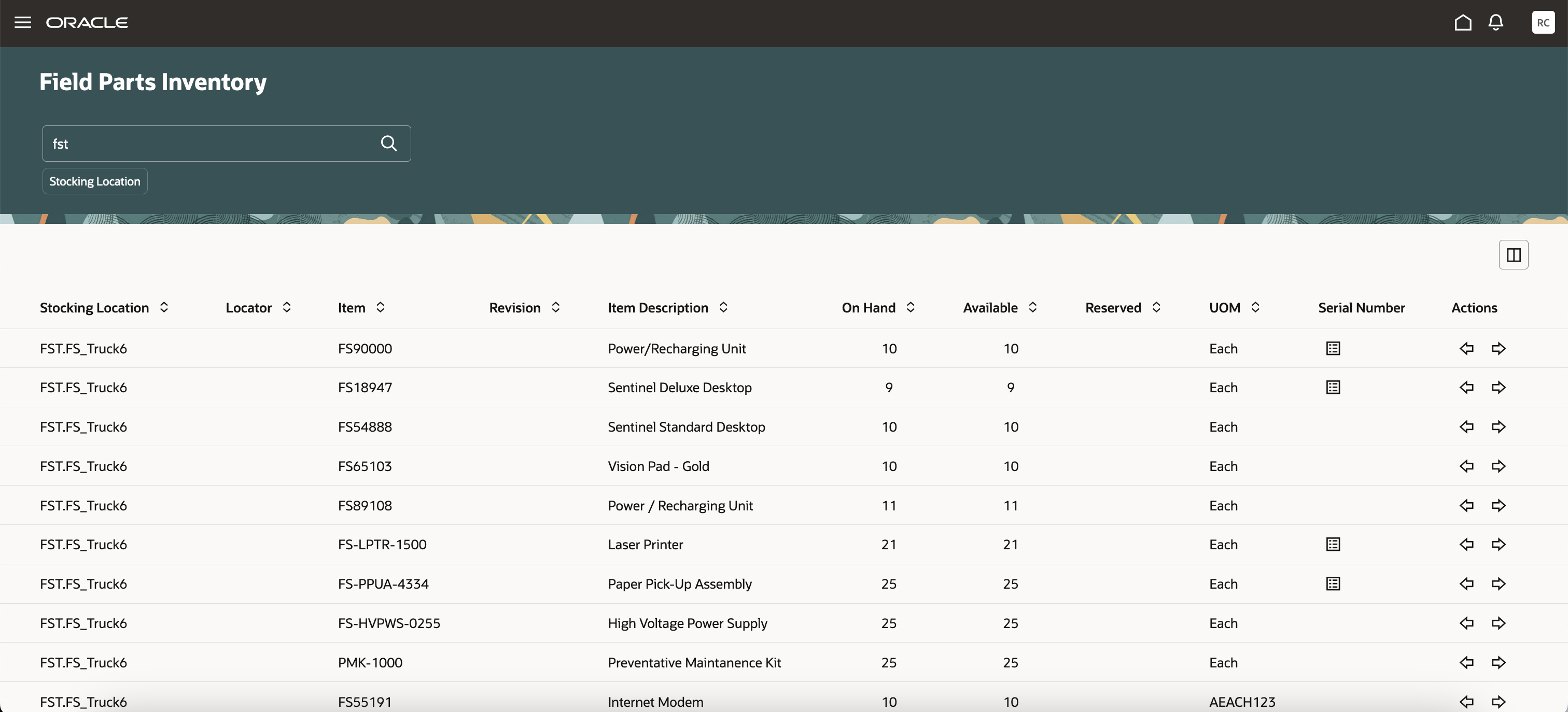The width and height of the screenshot is (1568, 712).
Task: Click right arrow action for FS18947
Action: pyautogui.click(x=1498, y=388)
